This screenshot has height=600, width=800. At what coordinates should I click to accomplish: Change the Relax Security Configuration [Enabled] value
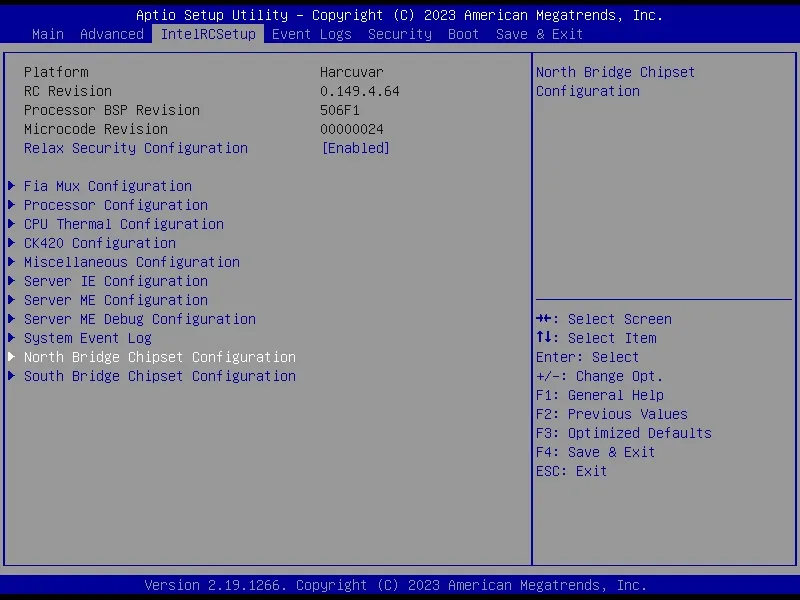[x=356, y=148]
